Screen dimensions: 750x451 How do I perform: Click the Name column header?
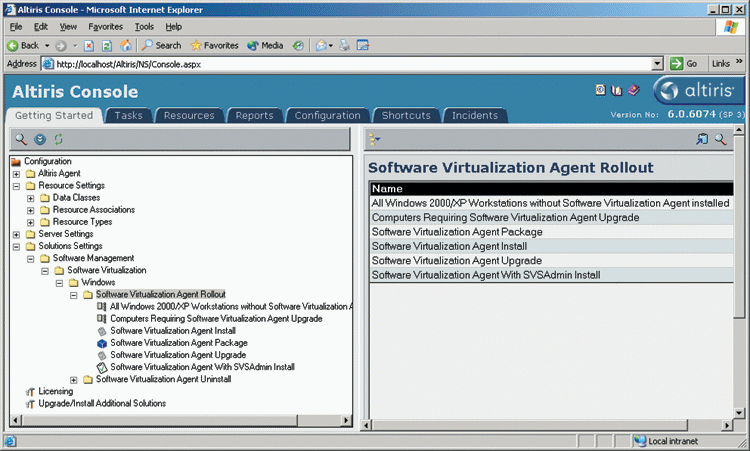pyautogui.click(x=551, y=188)
